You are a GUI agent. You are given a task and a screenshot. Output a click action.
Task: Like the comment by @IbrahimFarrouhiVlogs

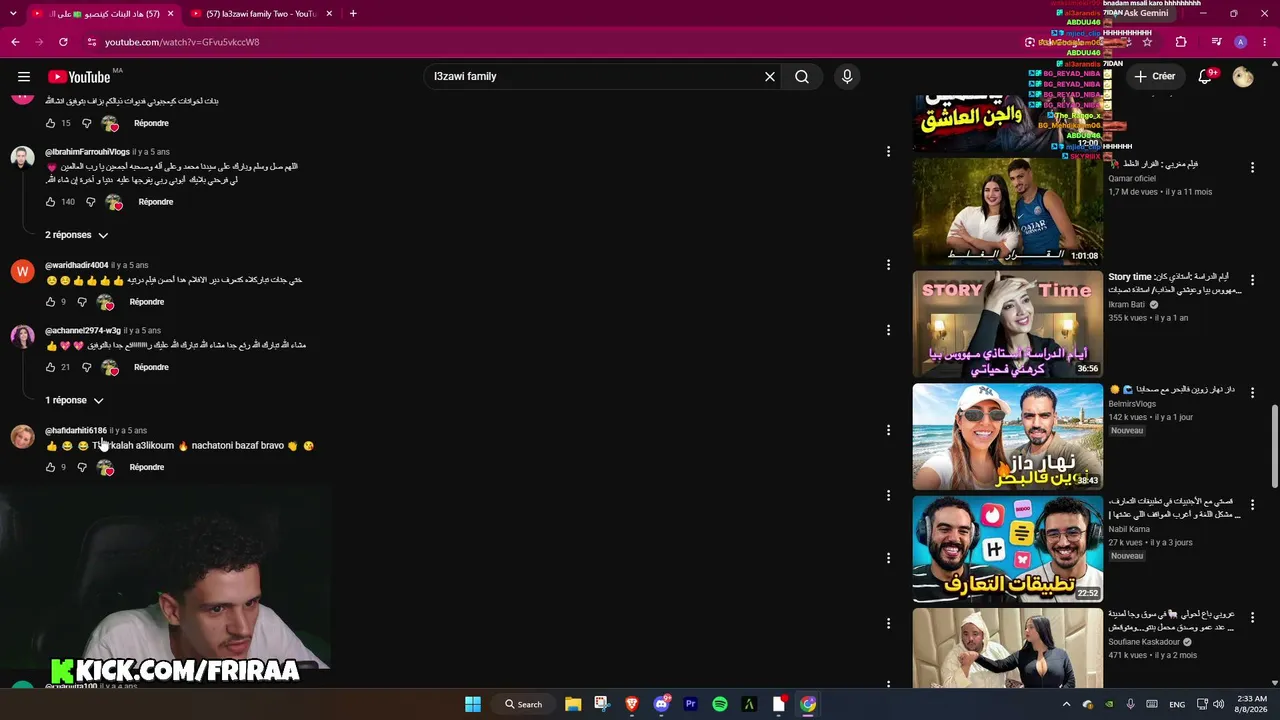[51, 202]
